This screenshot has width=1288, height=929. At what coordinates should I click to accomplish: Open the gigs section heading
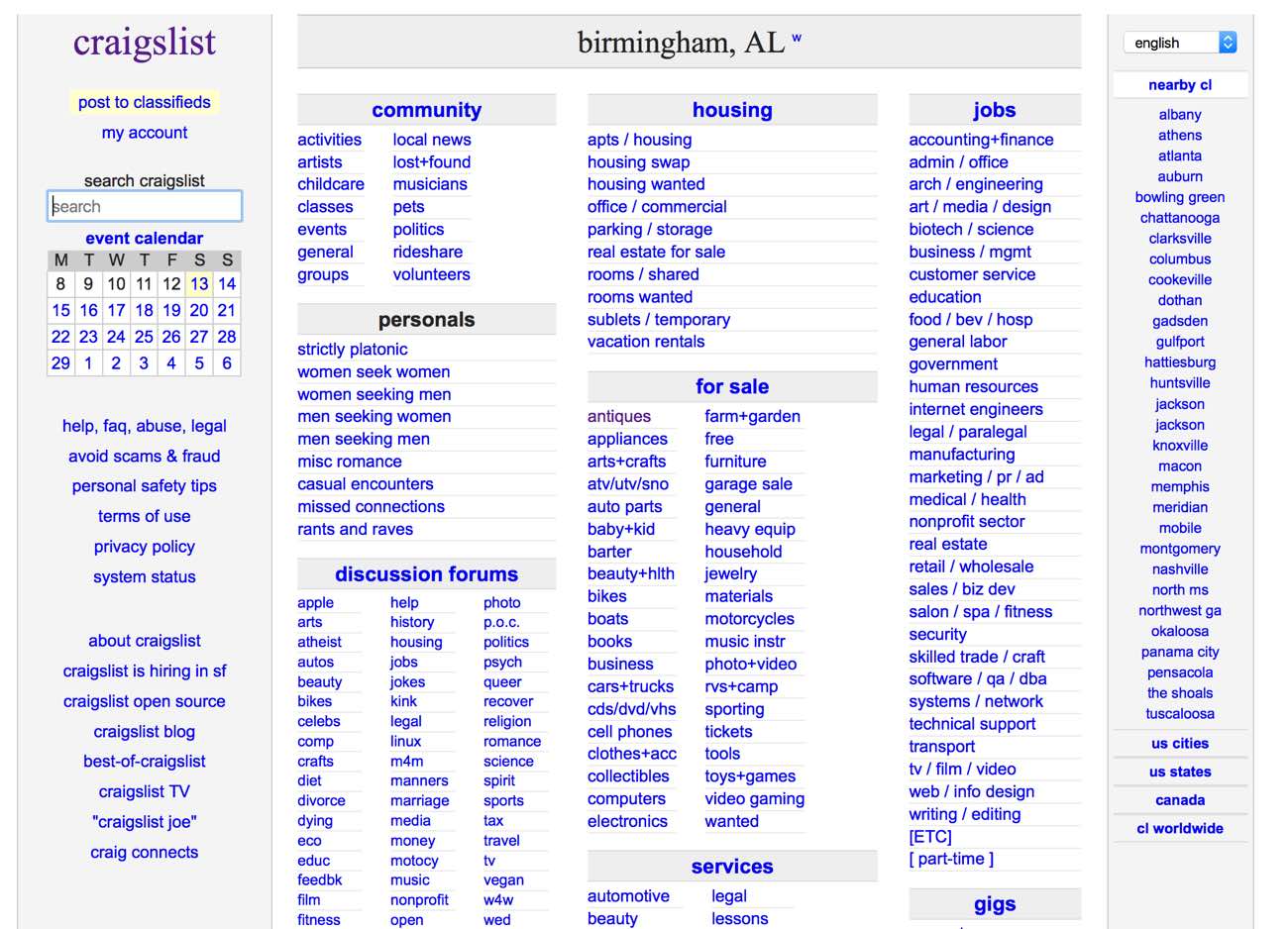(995, 904)
